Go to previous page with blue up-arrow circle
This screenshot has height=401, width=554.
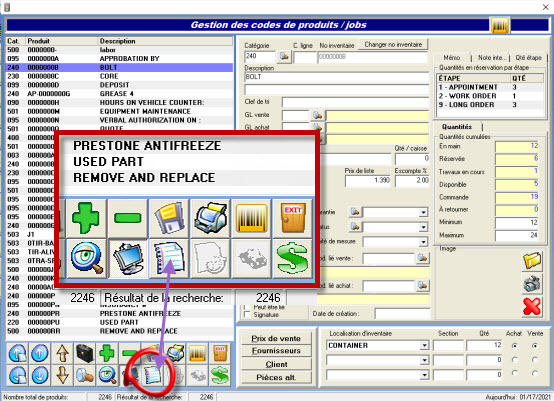click(40, 353)
